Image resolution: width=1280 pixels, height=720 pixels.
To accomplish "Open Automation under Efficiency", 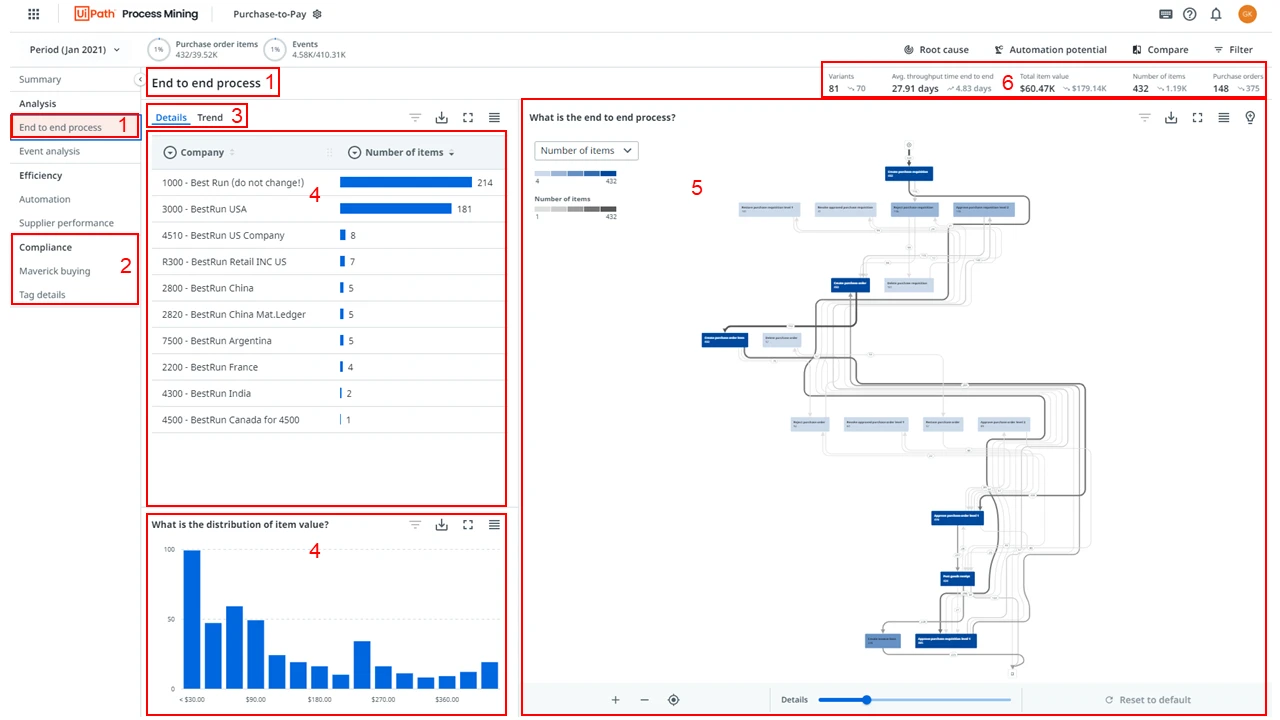I will [x=45, y=199].
